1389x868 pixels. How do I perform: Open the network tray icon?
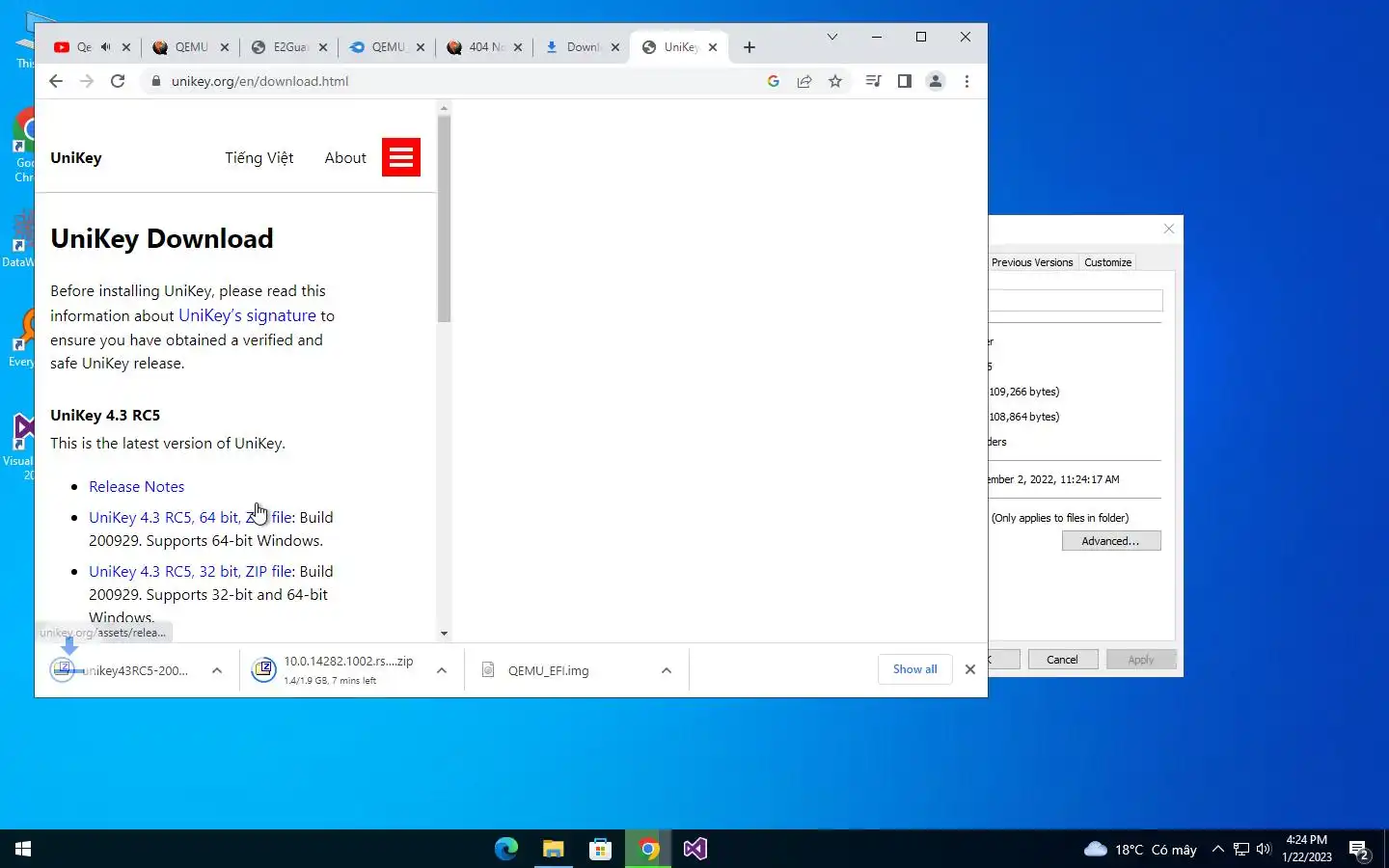tap(1240, 849)
